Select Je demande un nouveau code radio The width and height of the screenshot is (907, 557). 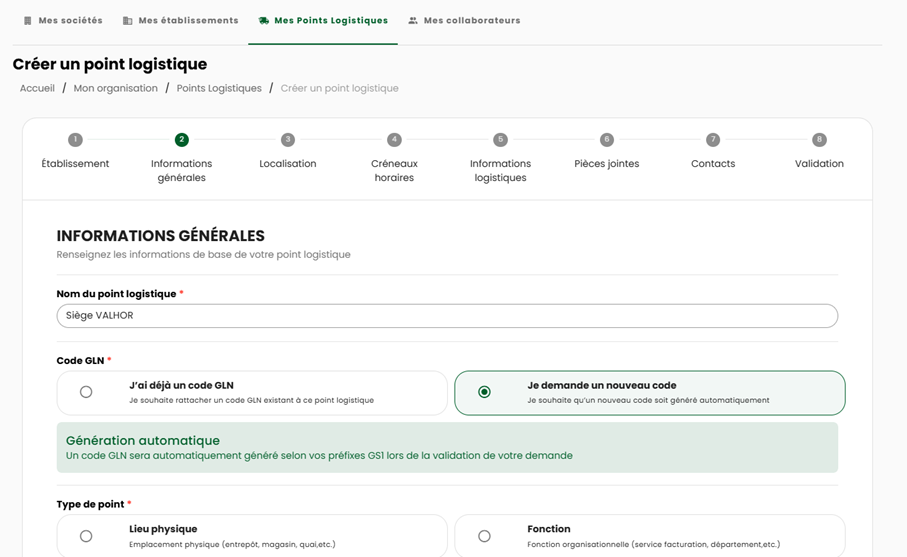(x=484, y=392)
